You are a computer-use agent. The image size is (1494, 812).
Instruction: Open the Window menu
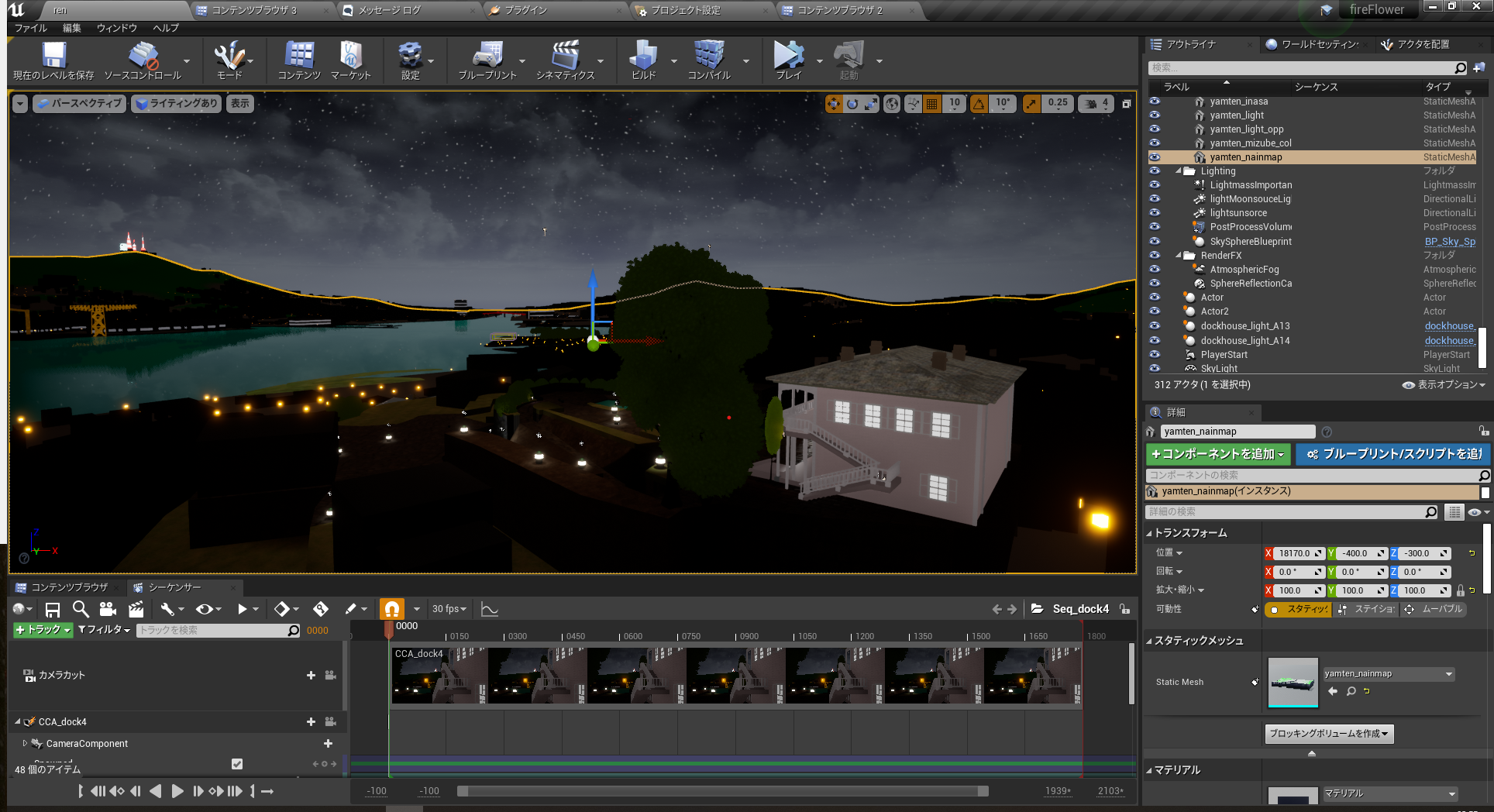(x=117, y=28)
